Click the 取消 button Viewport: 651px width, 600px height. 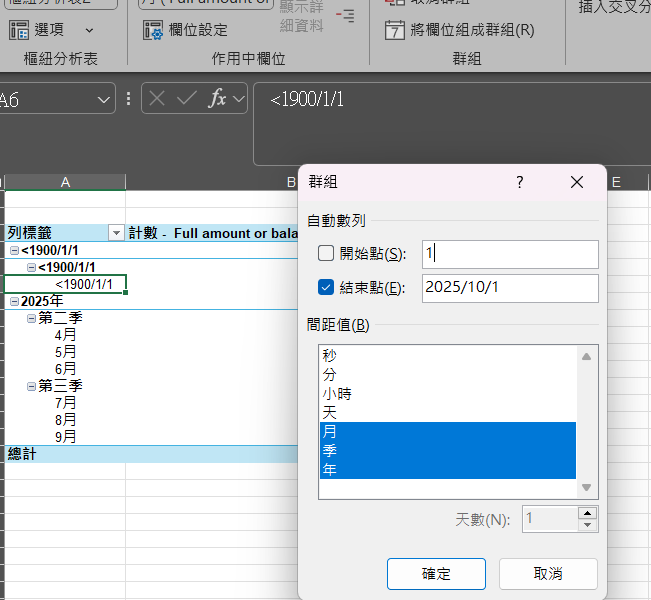coord(548,574)
